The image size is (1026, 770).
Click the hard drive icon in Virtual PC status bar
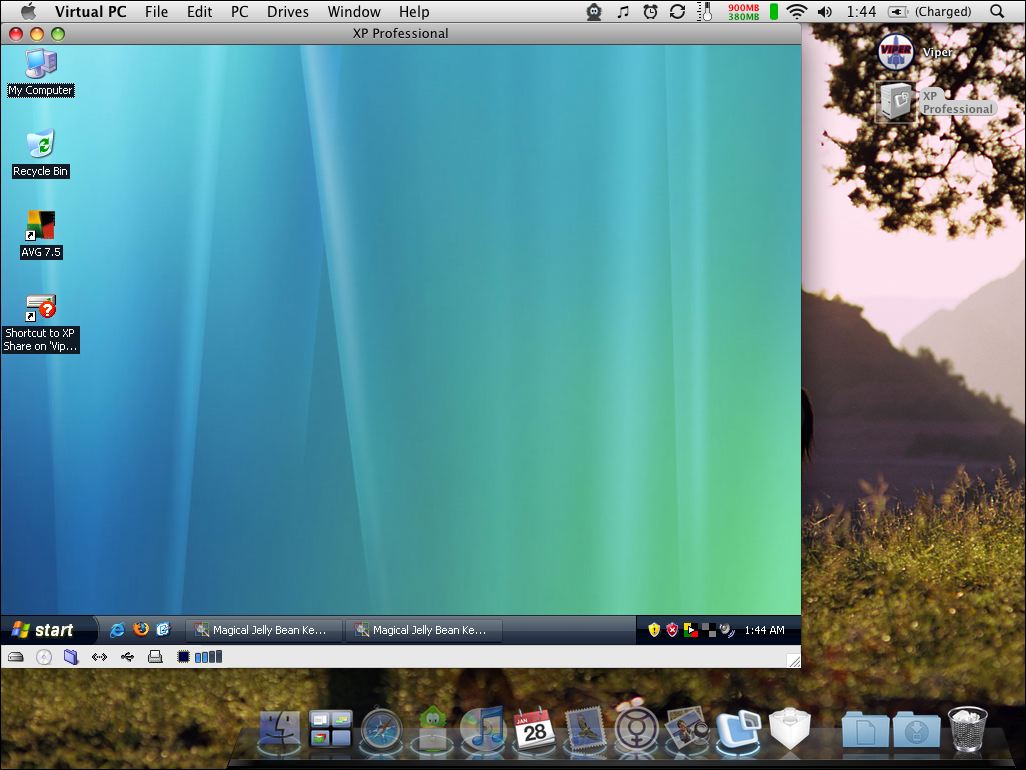(16, 657)
